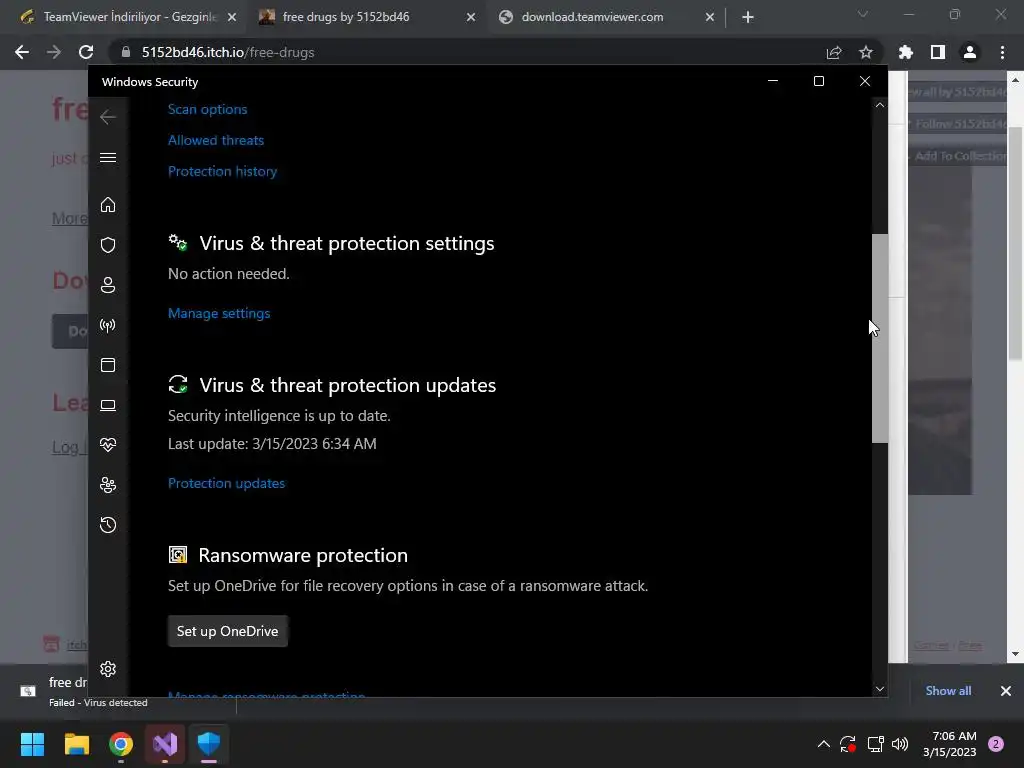
Task: Click Show all downloads
Action: (x=948, y=691)
